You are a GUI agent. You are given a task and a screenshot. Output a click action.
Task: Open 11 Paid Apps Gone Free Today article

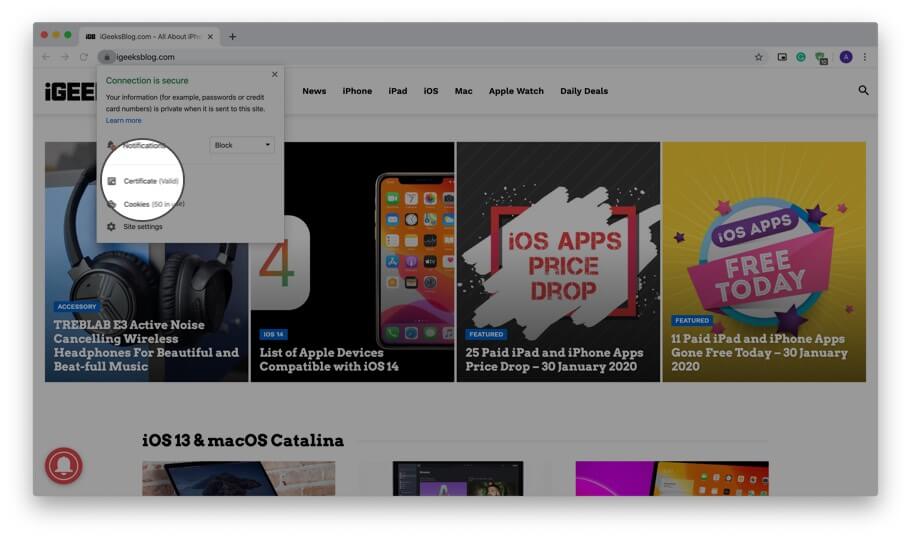(759, 353)
